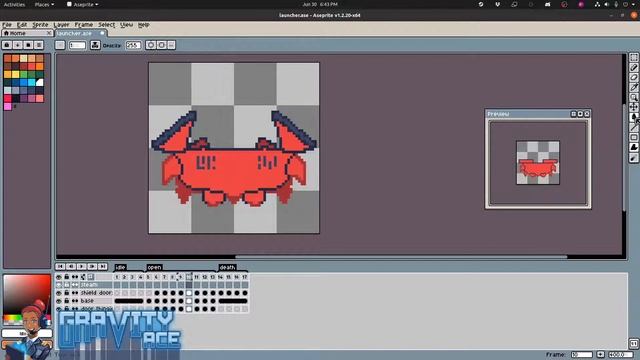The height and width of the screenshot is (360, 640).
Task: Pick the magenta pink palette swatch
Action: tap(8, 107)
